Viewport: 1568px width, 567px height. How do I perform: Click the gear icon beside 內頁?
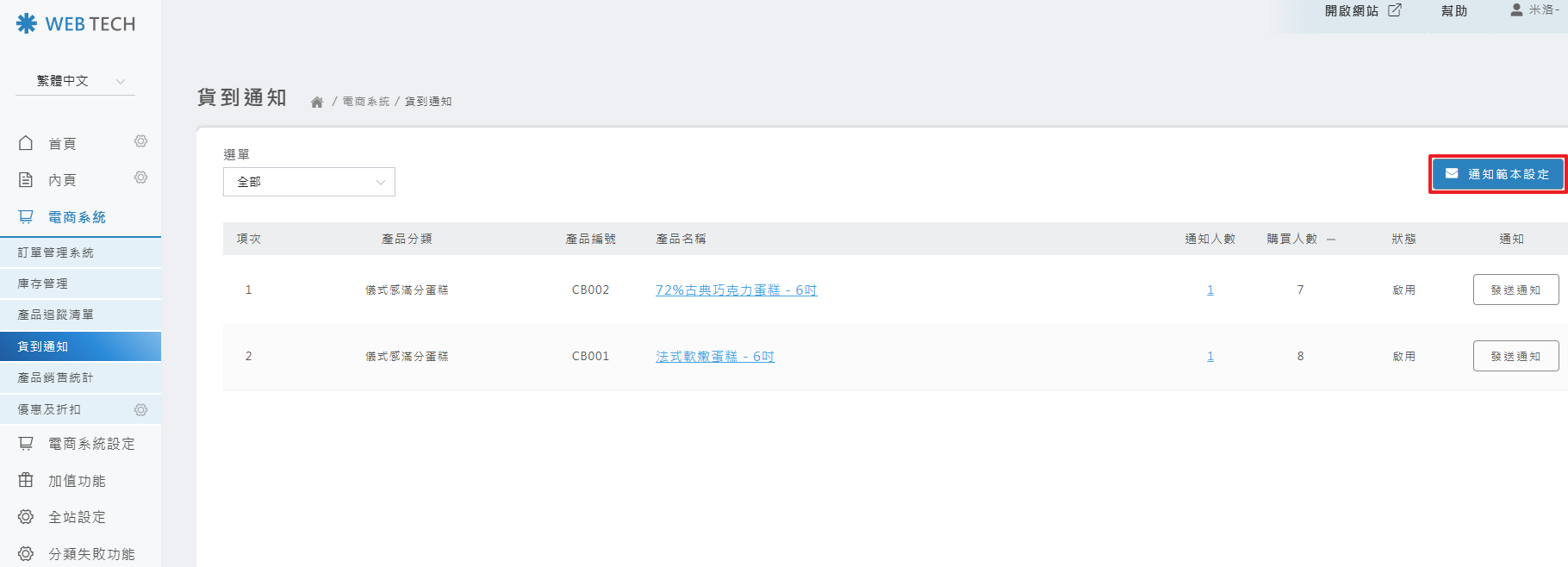pos(140,178)
